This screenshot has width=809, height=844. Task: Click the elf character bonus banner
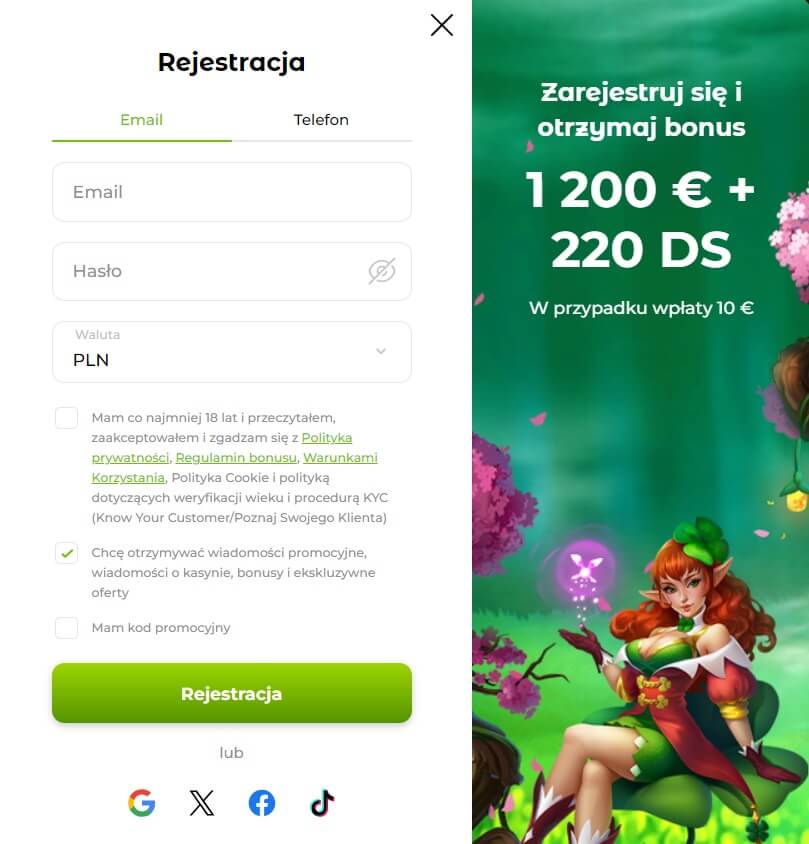[641, 422]
